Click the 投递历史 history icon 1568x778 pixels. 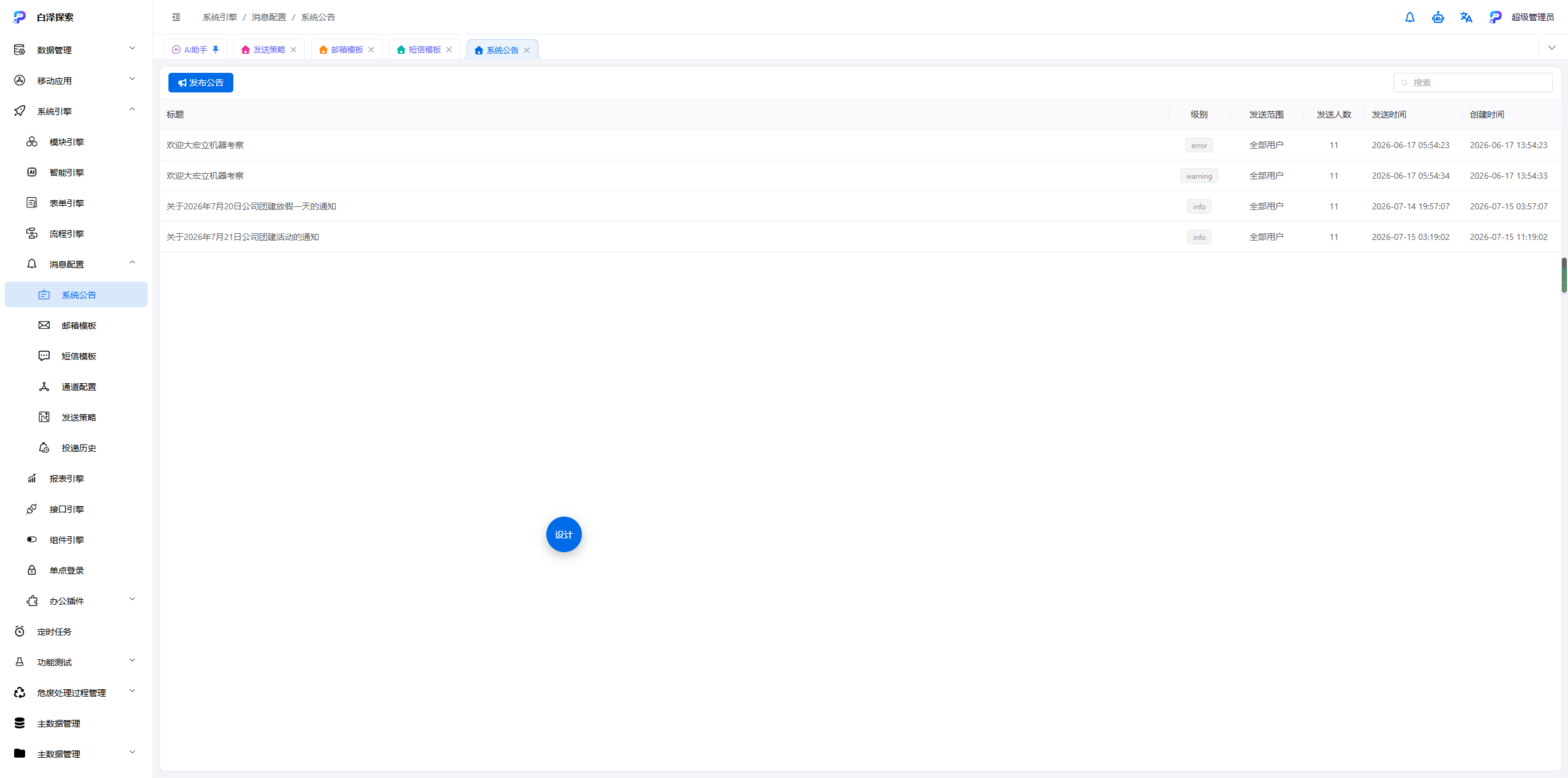click(x=44, y=447)
